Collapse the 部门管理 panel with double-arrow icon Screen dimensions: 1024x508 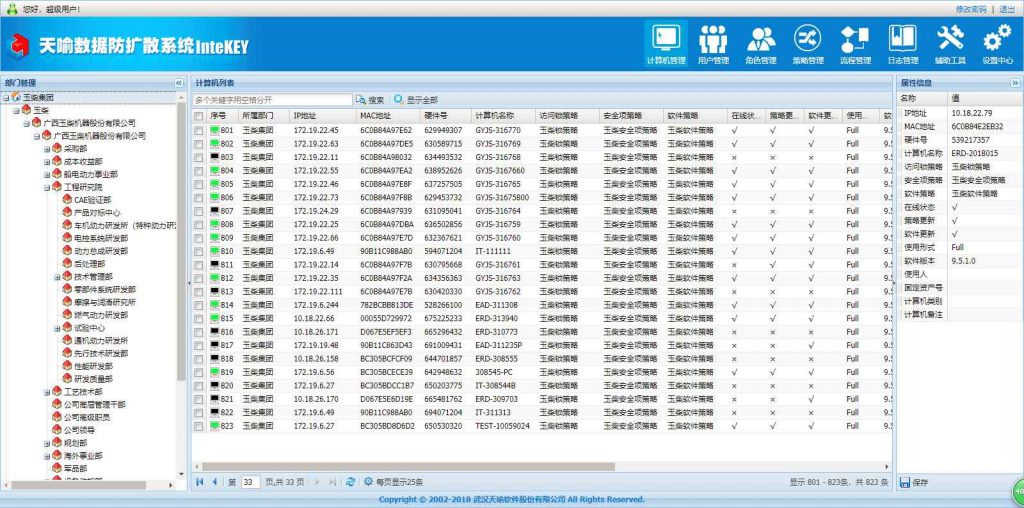[x=178, y=83]
